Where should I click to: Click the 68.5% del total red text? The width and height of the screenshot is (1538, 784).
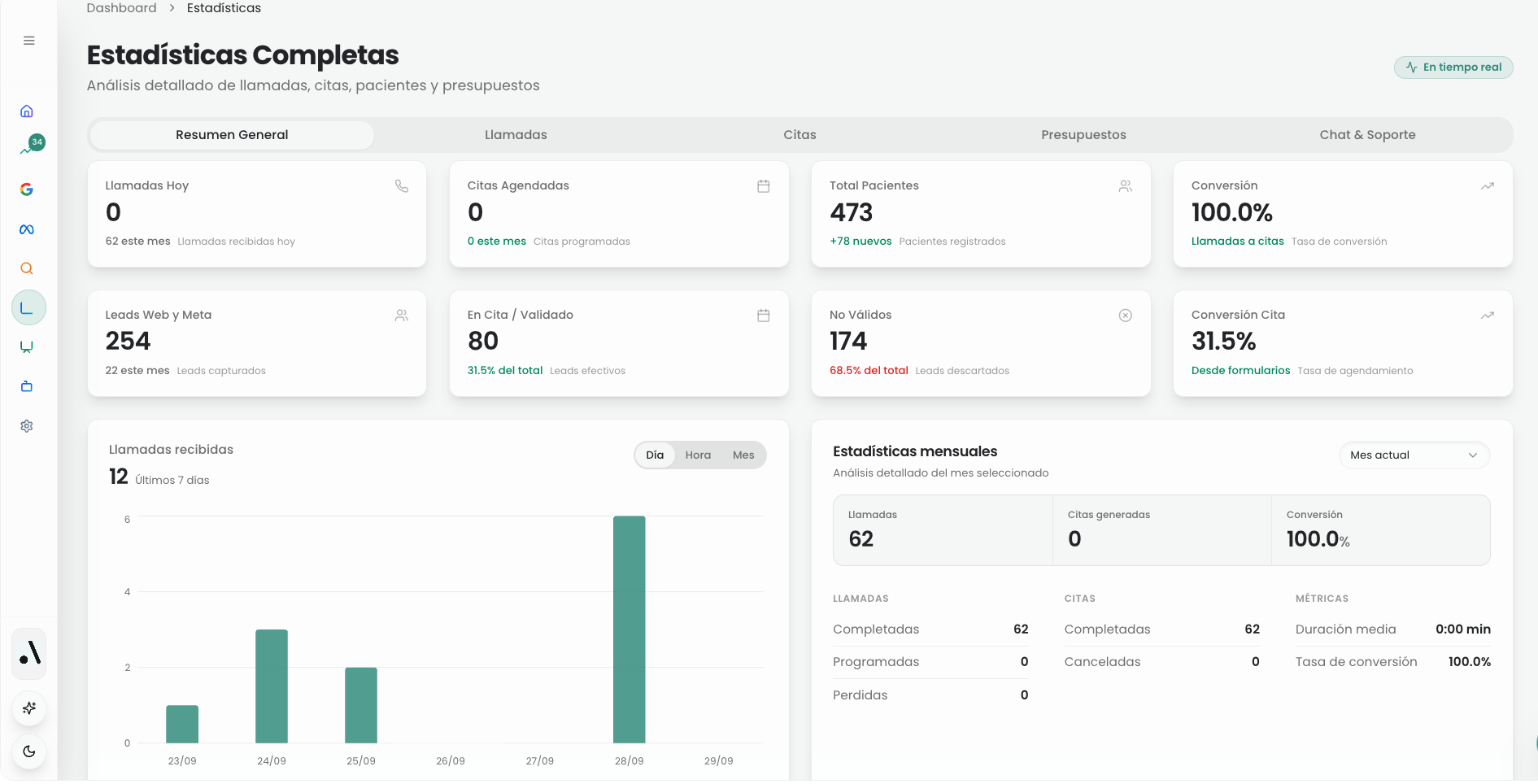click(869, 371)
